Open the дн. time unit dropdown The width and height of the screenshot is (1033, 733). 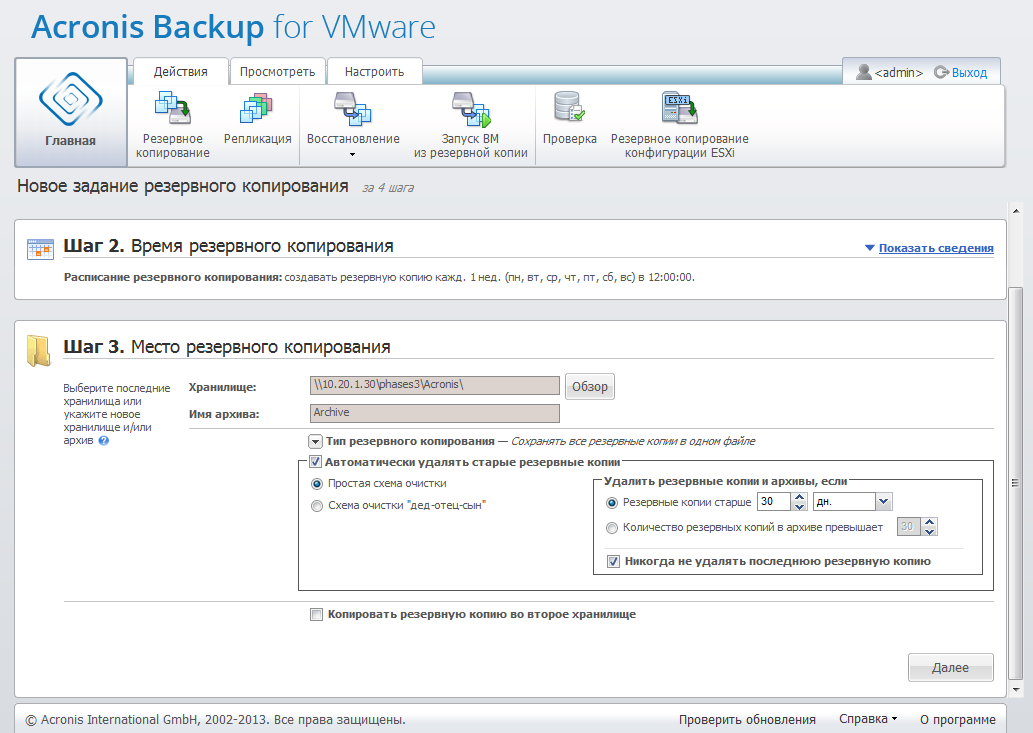883,501
